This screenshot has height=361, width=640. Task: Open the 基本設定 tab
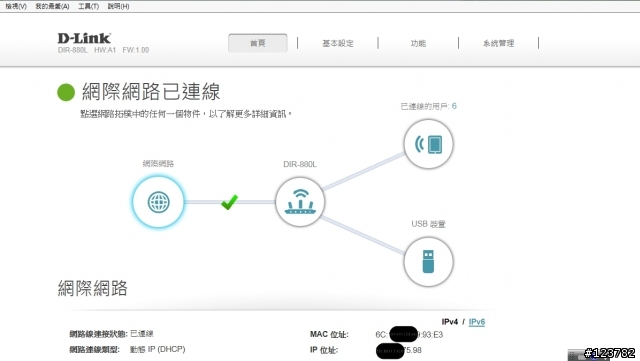click(338, 43)
